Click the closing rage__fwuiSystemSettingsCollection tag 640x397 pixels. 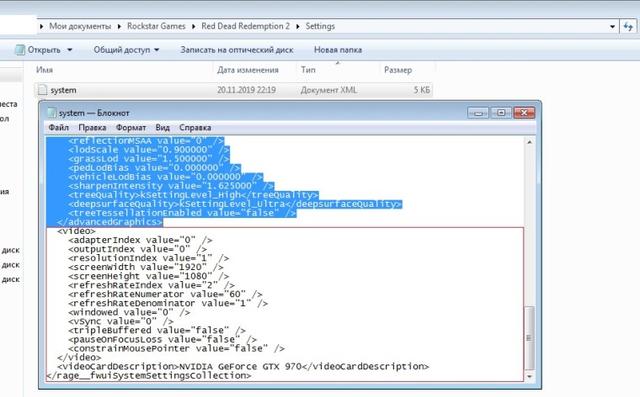(149, 375)
